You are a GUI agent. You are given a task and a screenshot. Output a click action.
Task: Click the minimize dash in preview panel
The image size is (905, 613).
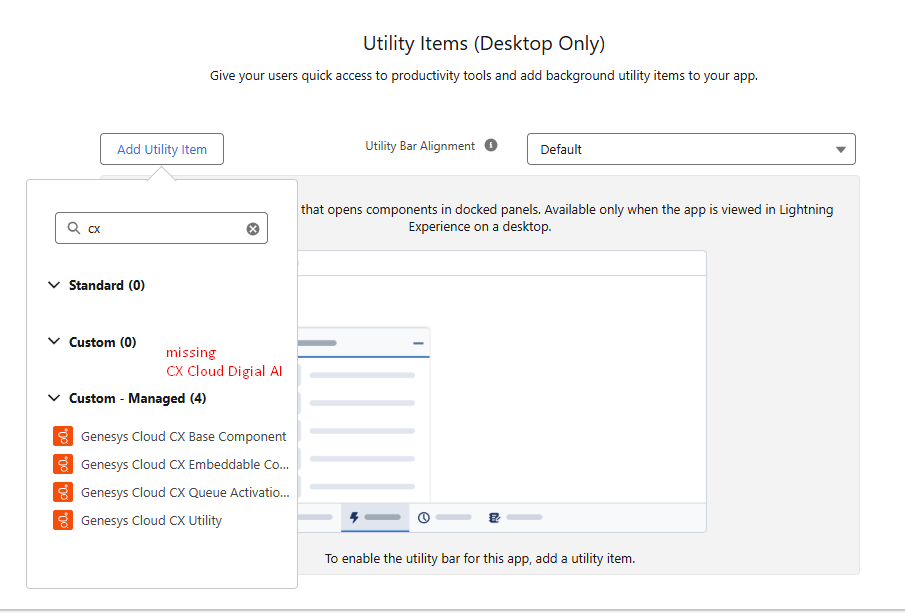(418, 343)
